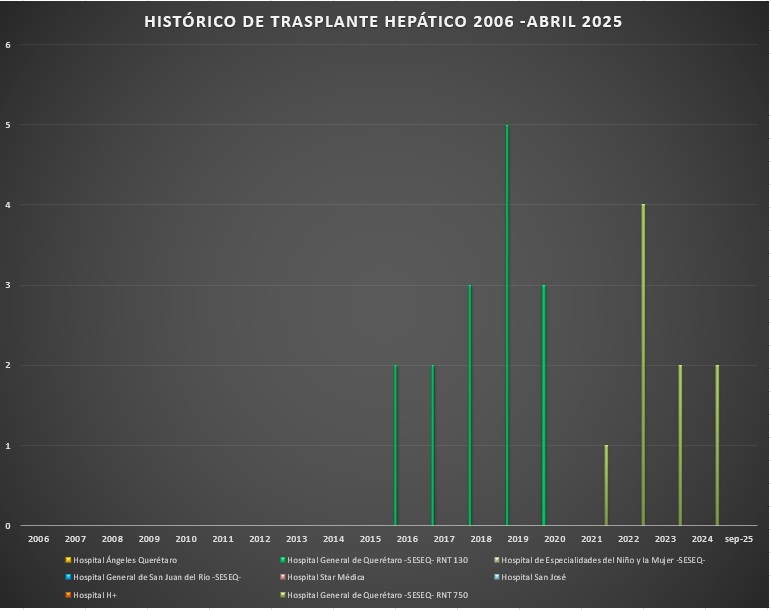Select the 2006 x-axis label
The height and width of the screenshot is (610, 771).
pos(38,539)
